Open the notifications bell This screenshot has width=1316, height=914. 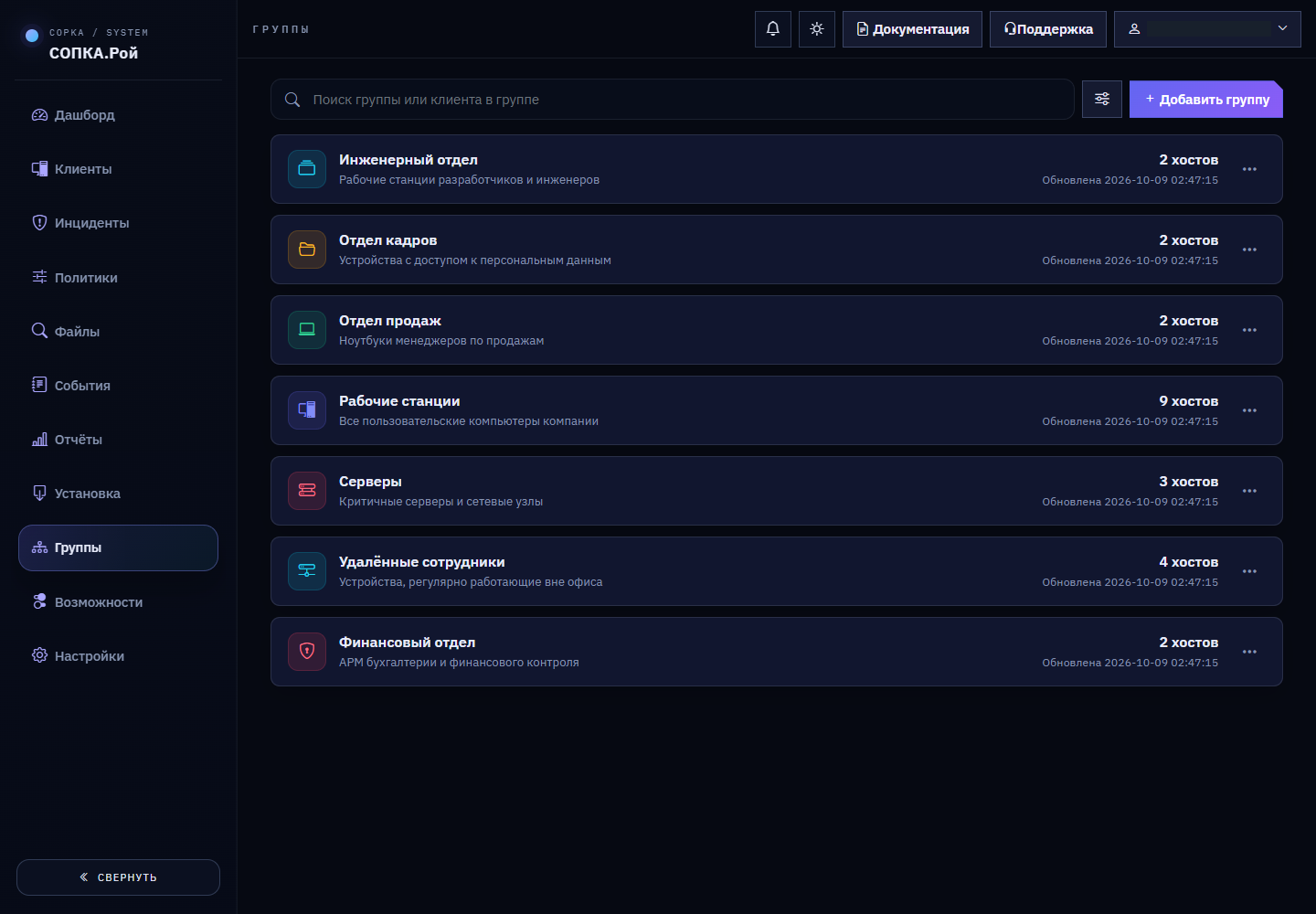pos(773,29)
